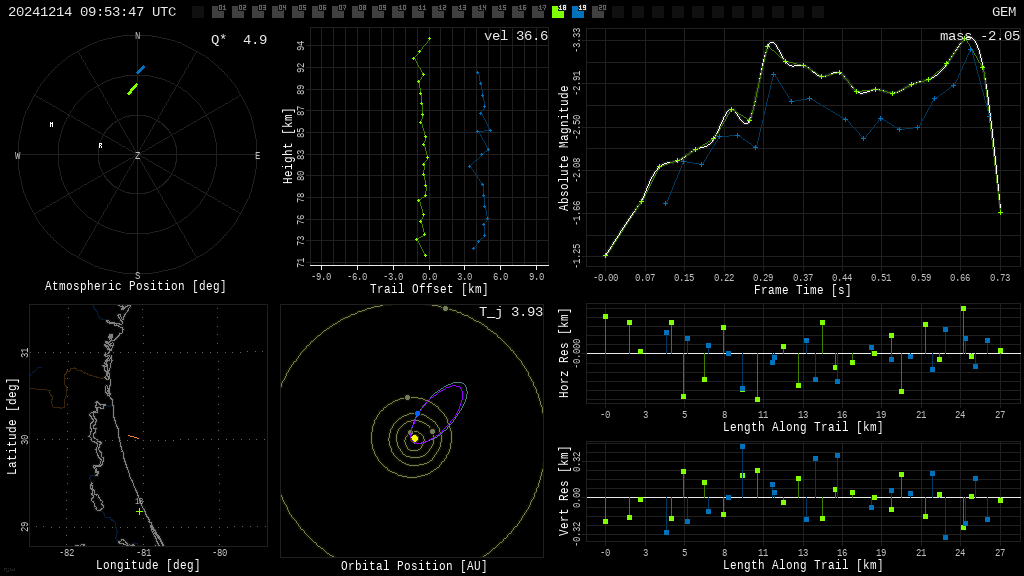Screen dimensions: 1024x576
Task: Select the green station 18 indicator box
Action: [x=558, y=12]
